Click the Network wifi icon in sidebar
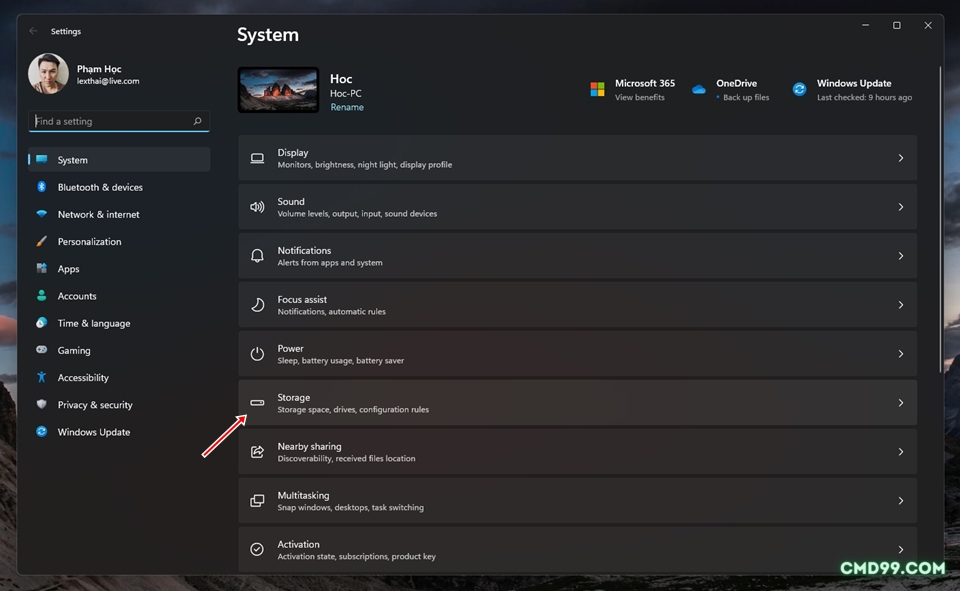 coord(42,214)
